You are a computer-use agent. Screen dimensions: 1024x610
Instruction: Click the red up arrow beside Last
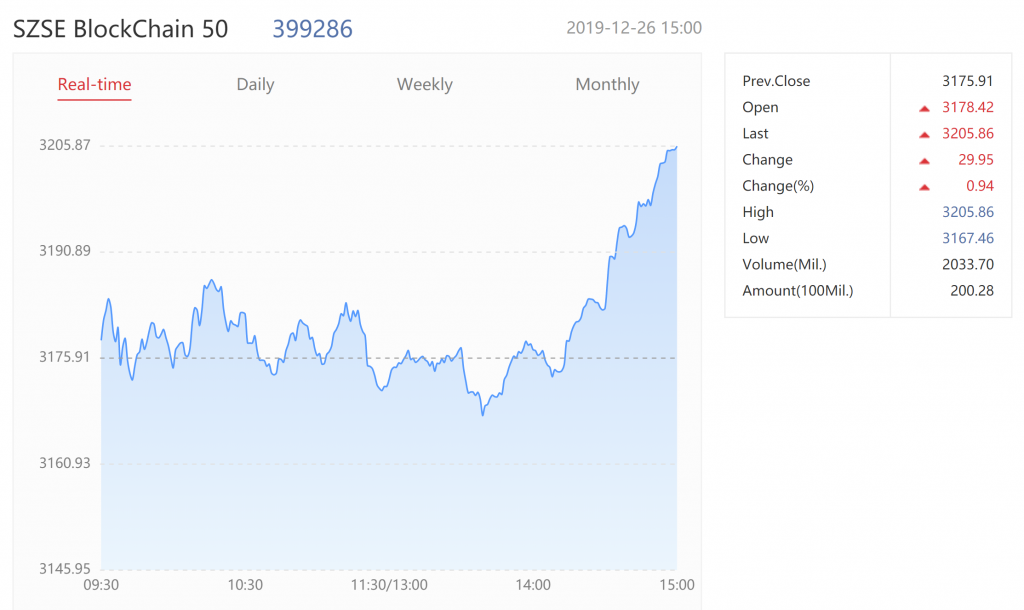click(924, 135)
